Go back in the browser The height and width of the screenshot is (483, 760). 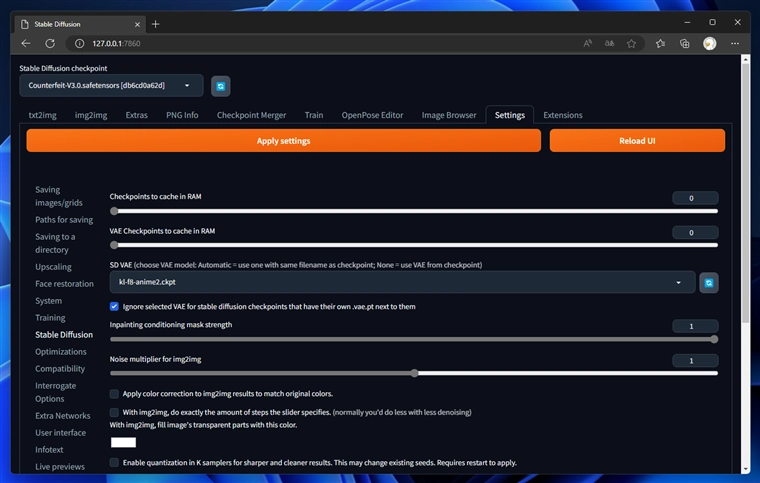click(x=26, y=43)
